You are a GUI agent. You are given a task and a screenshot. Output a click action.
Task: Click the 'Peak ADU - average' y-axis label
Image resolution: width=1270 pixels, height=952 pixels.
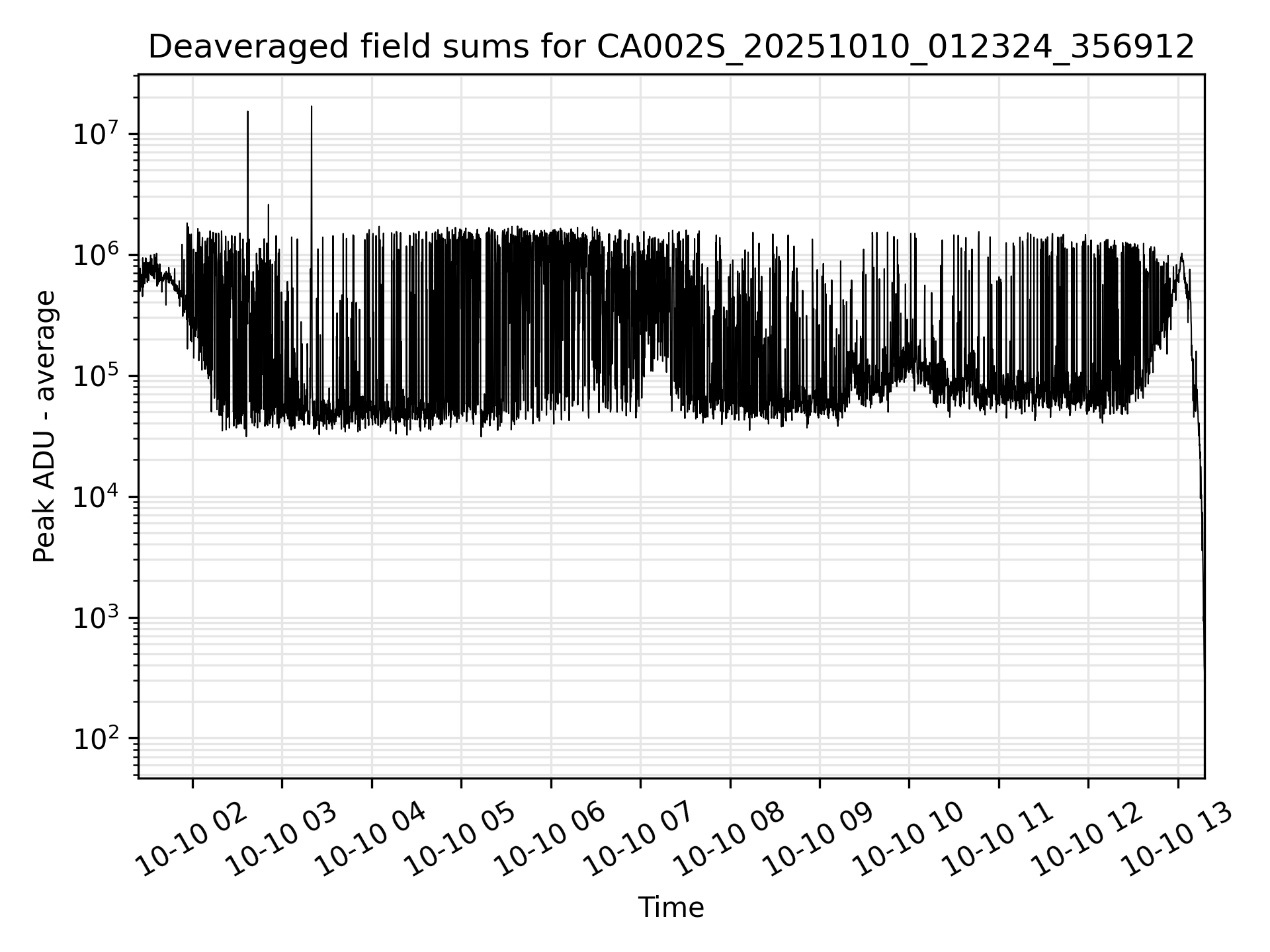coord(44,427)
